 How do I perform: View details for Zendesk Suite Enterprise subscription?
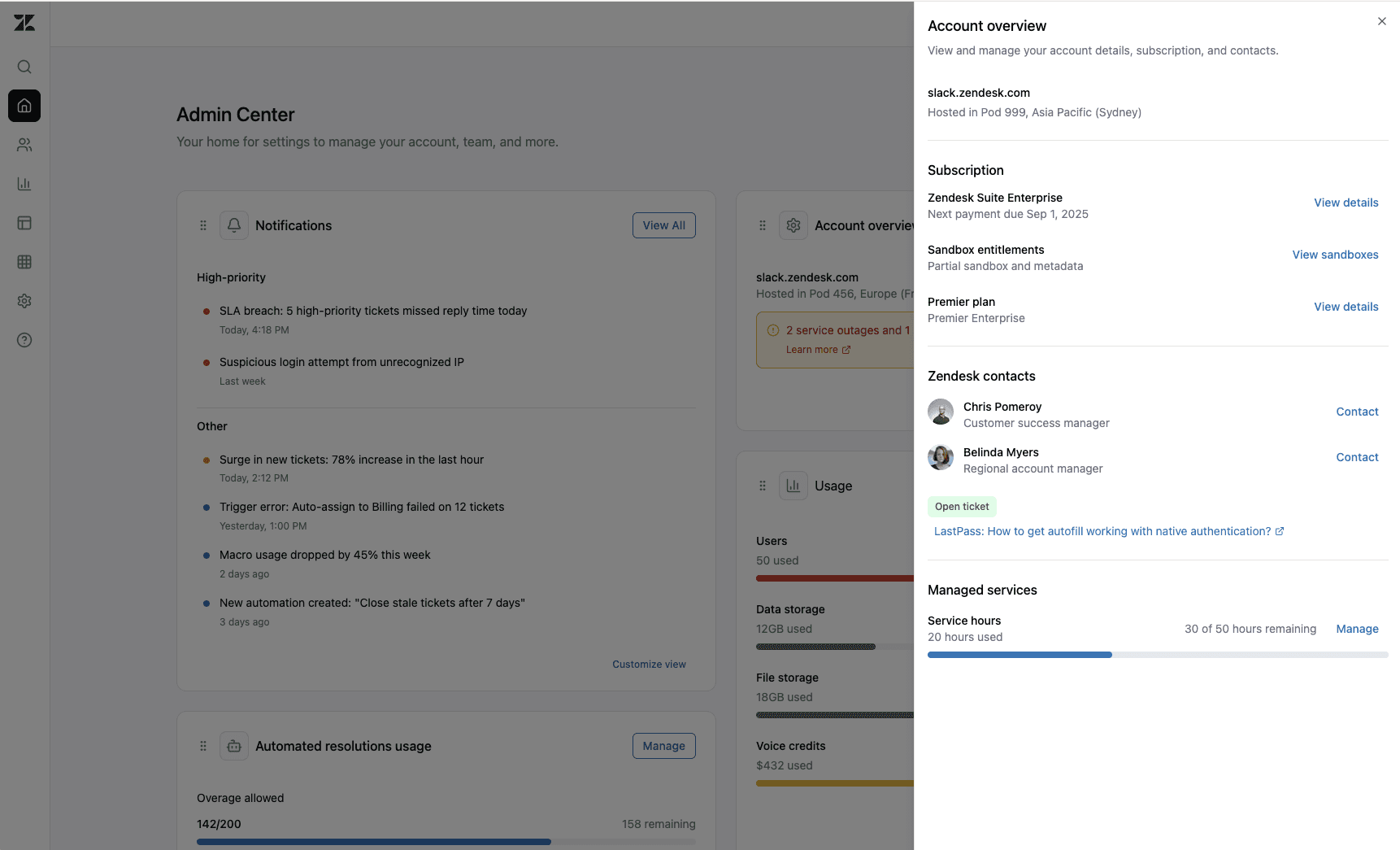point(1346,203)
